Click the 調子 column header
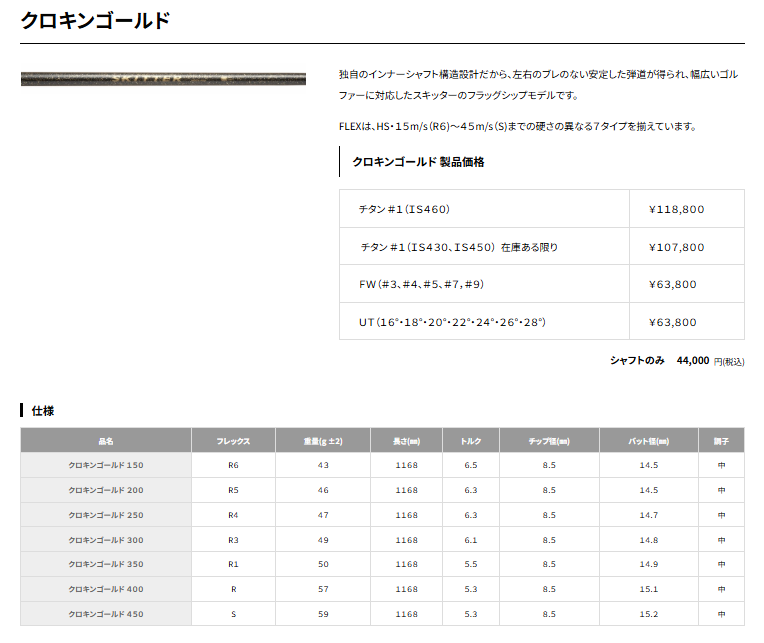The image size is (764, 643). pos(721,441)
